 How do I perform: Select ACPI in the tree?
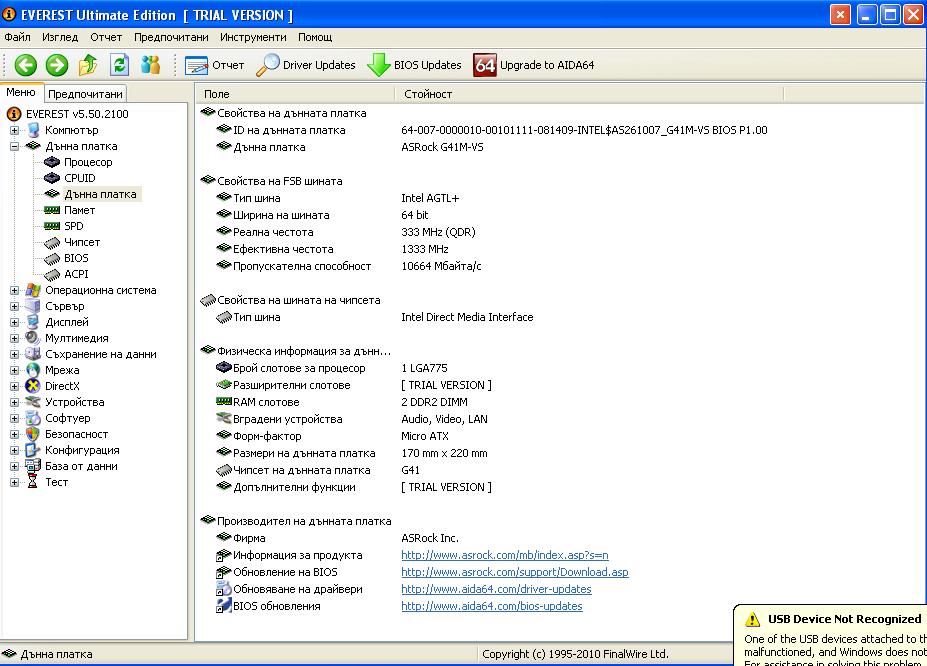pyautogui.click(x=76, y=274)
